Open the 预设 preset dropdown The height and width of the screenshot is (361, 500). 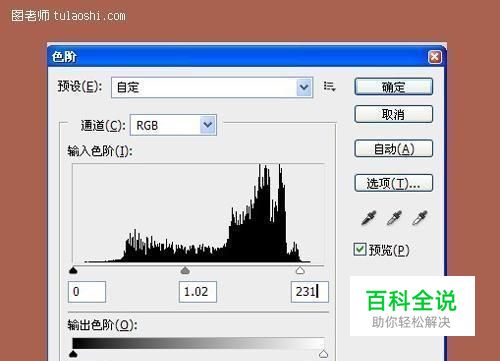click(212, 87)
